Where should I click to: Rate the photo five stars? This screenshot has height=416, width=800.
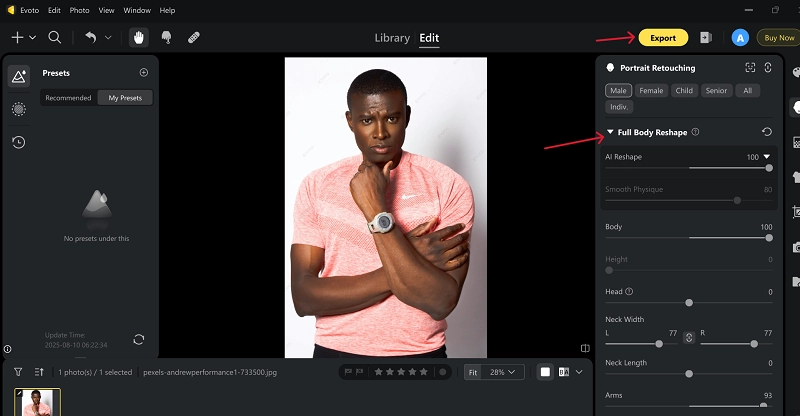[423, 372]
